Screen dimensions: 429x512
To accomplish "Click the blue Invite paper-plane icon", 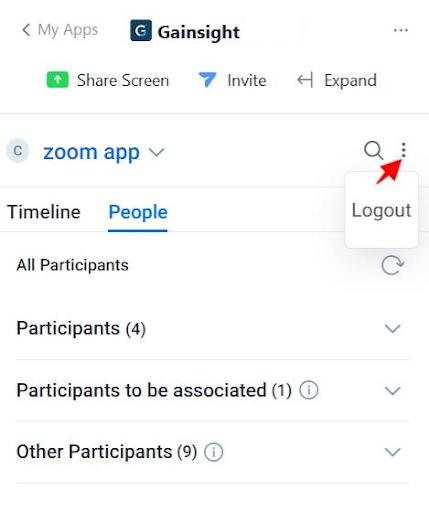I will 207,80.
